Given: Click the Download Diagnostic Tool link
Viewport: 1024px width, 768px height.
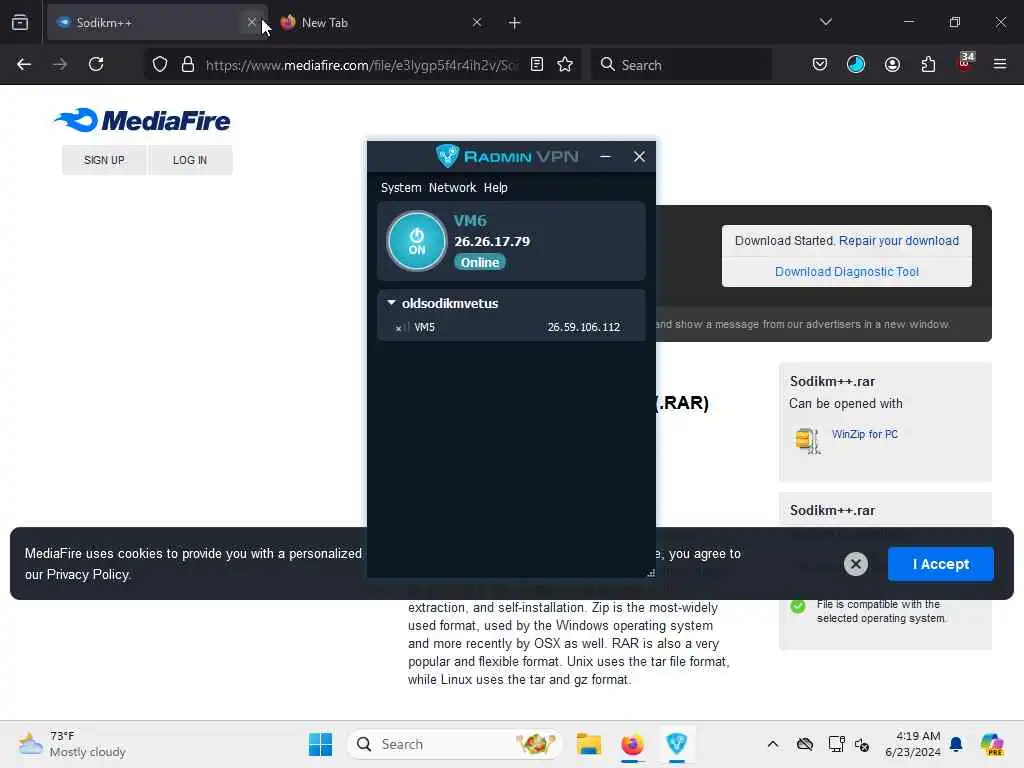Looking at the screenshot, I should pos(846,272).
